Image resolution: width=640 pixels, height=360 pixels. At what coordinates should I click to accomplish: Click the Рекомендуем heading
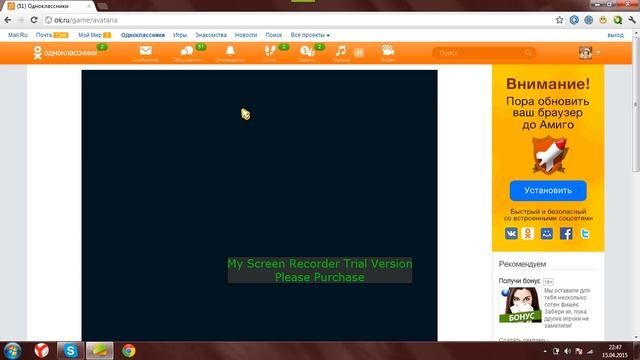522,264
